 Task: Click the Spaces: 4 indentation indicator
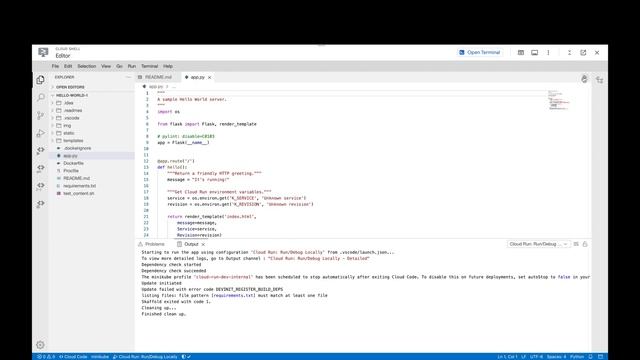[556, 357]
